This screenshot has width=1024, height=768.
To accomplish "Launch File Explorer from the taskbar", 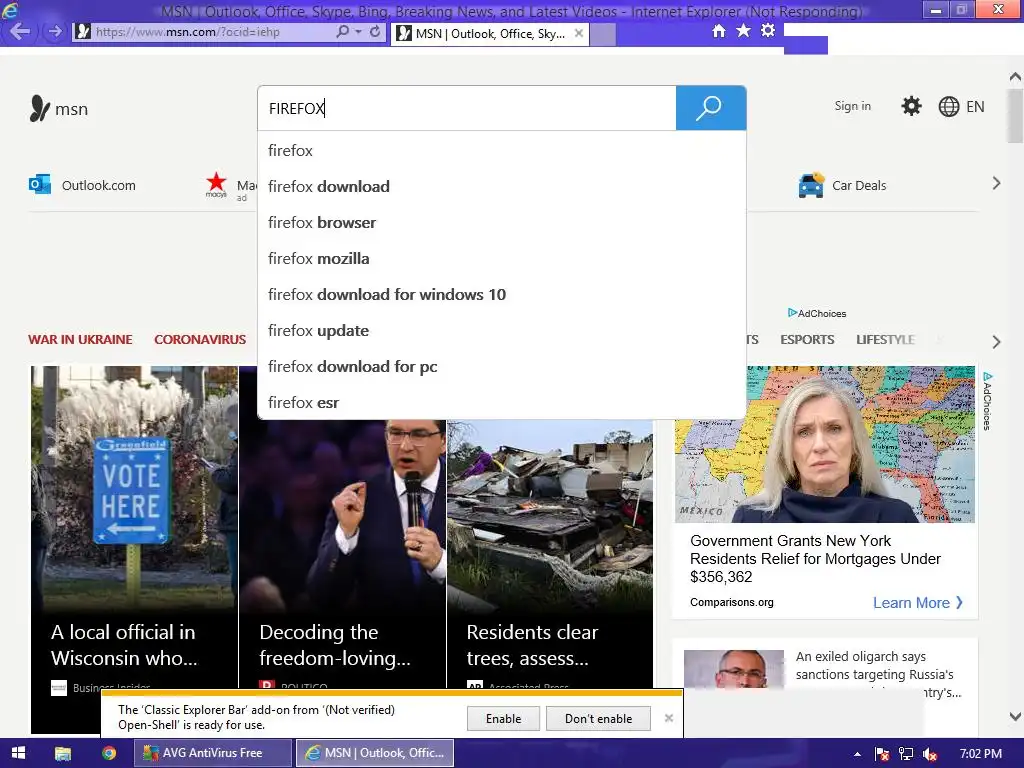I will (x=63, y=753).
